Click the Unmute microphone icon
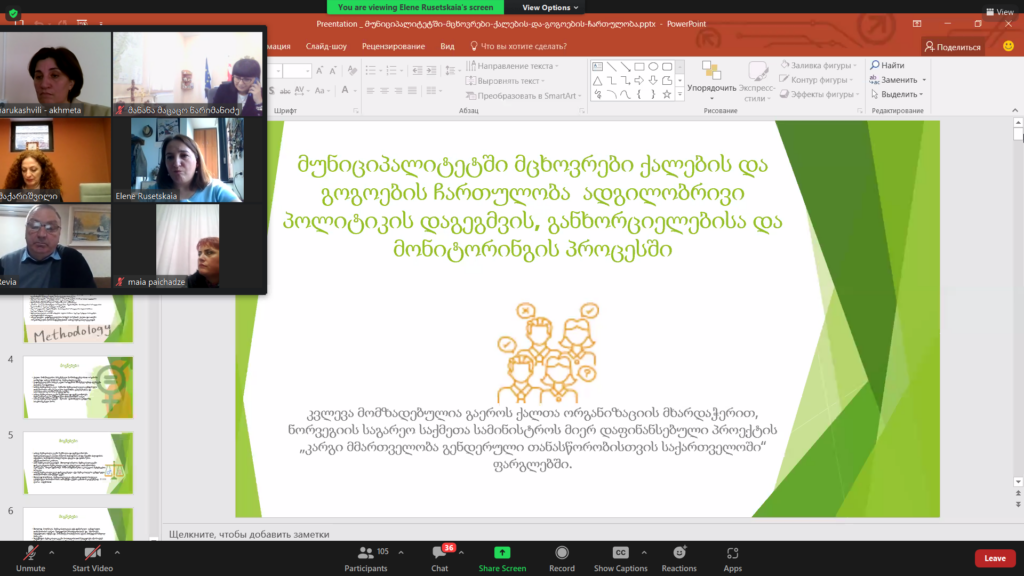Viewport: 1024px width, 576px height. (30, 553)
